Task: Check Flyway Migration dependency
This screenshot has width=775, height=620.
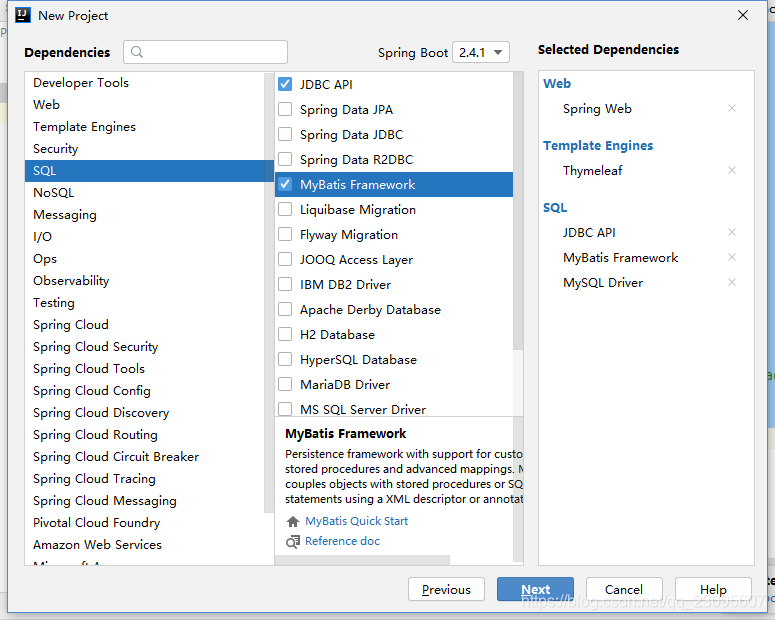Action: pyautogui.click(x=285, y=234)
